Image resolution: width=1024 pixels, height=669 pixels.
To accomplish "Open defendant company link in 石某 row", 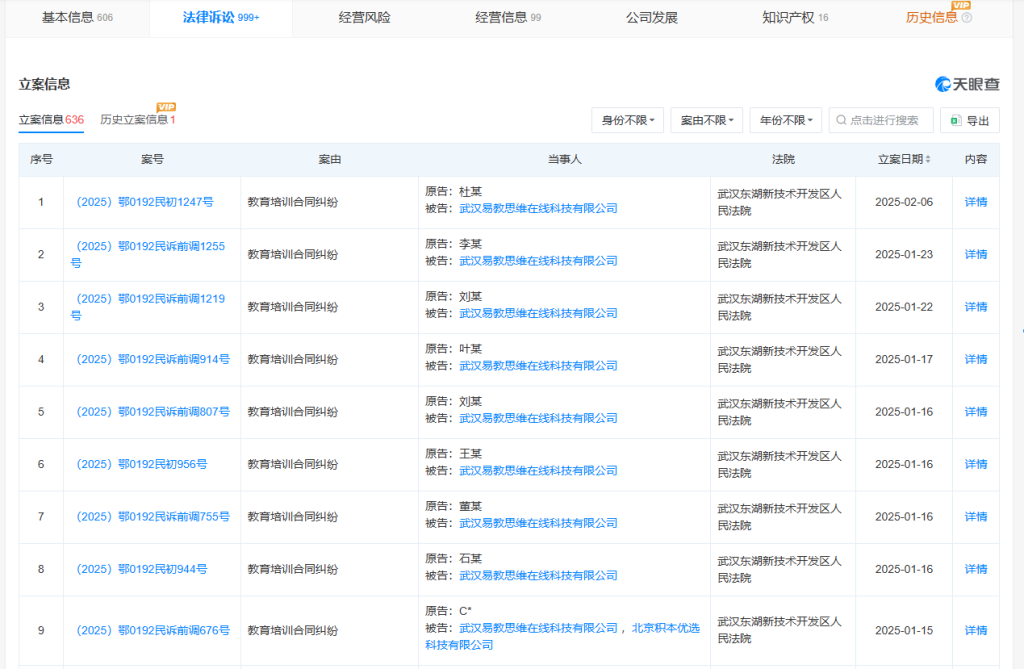I will tap(538, 576).
